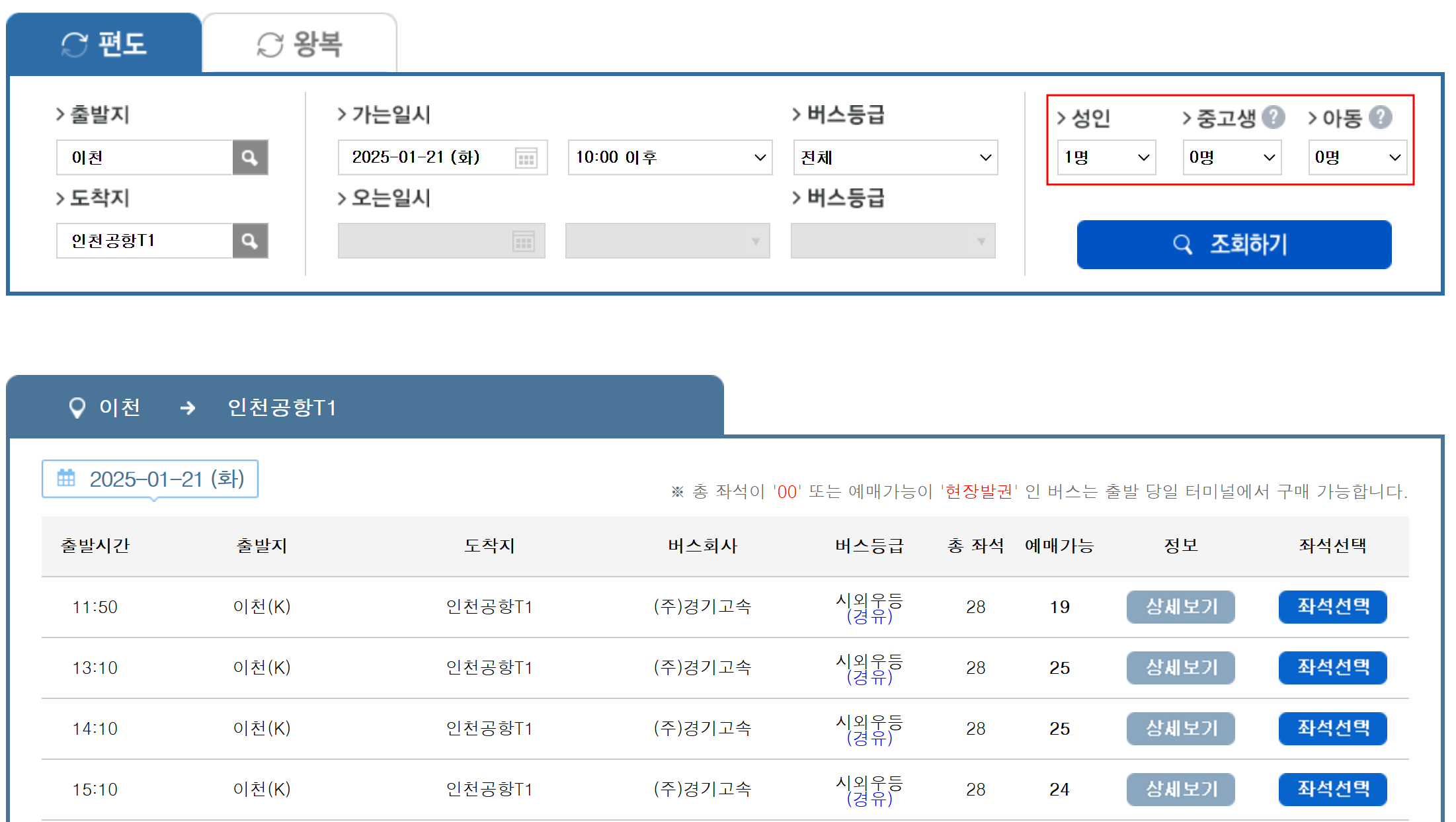Click the 경유 link in the 14:10 row
Viewport: 1456px width, 822px height.
point(869,739)
